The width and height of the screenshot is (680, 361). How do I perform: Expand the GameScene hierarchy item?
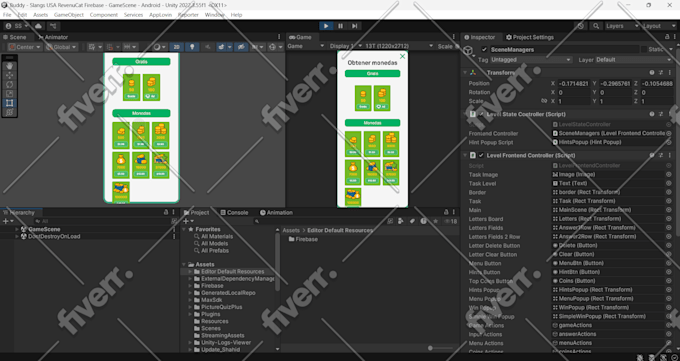pos(17,229)
